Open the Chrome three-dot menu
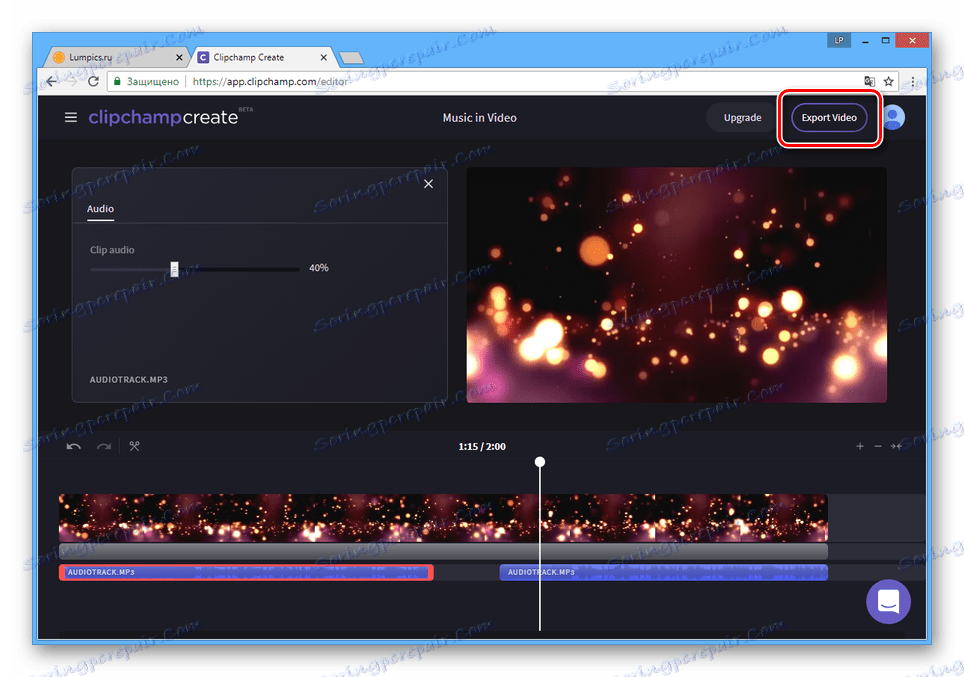 913,81
